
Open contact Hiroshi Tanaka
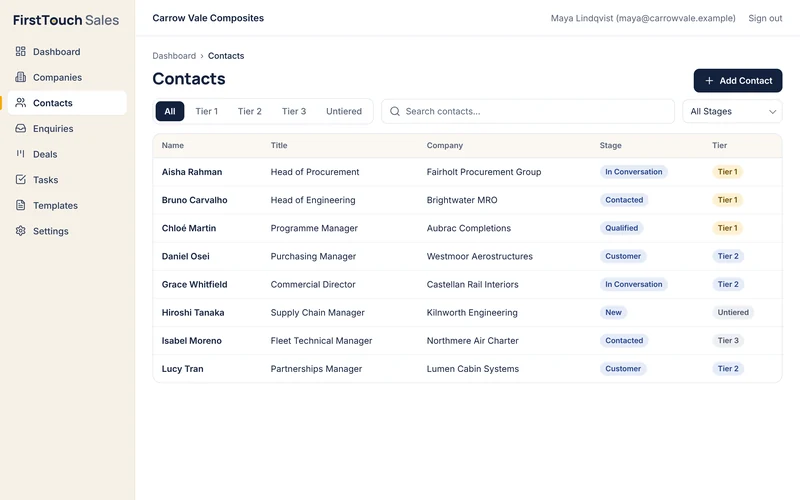tap(193, 312)
